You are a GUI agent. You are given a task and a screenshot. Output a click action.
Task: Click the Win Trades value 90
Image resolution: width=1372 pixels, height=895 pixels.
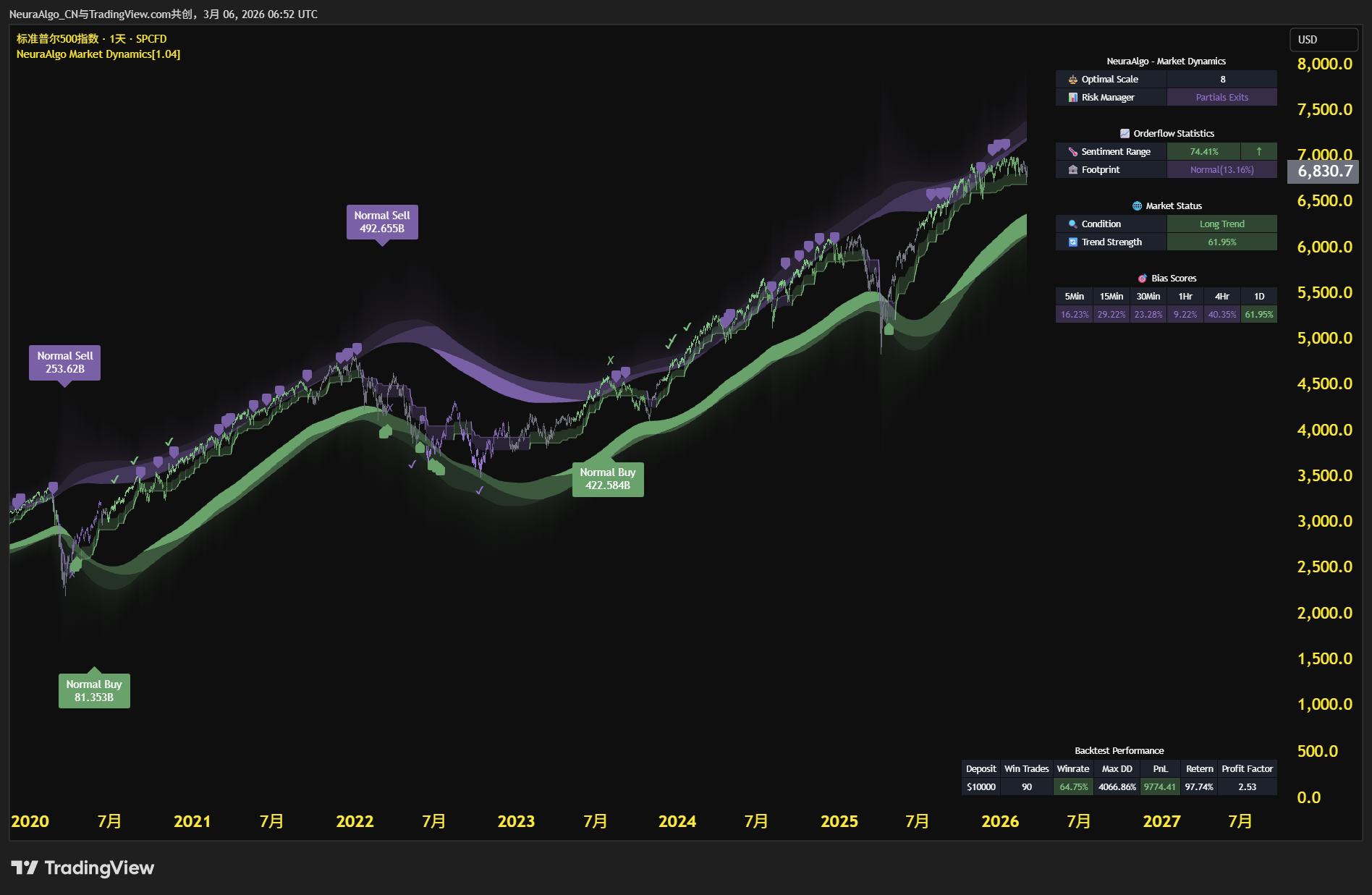pyautogui.click(x=1027, y=787)
